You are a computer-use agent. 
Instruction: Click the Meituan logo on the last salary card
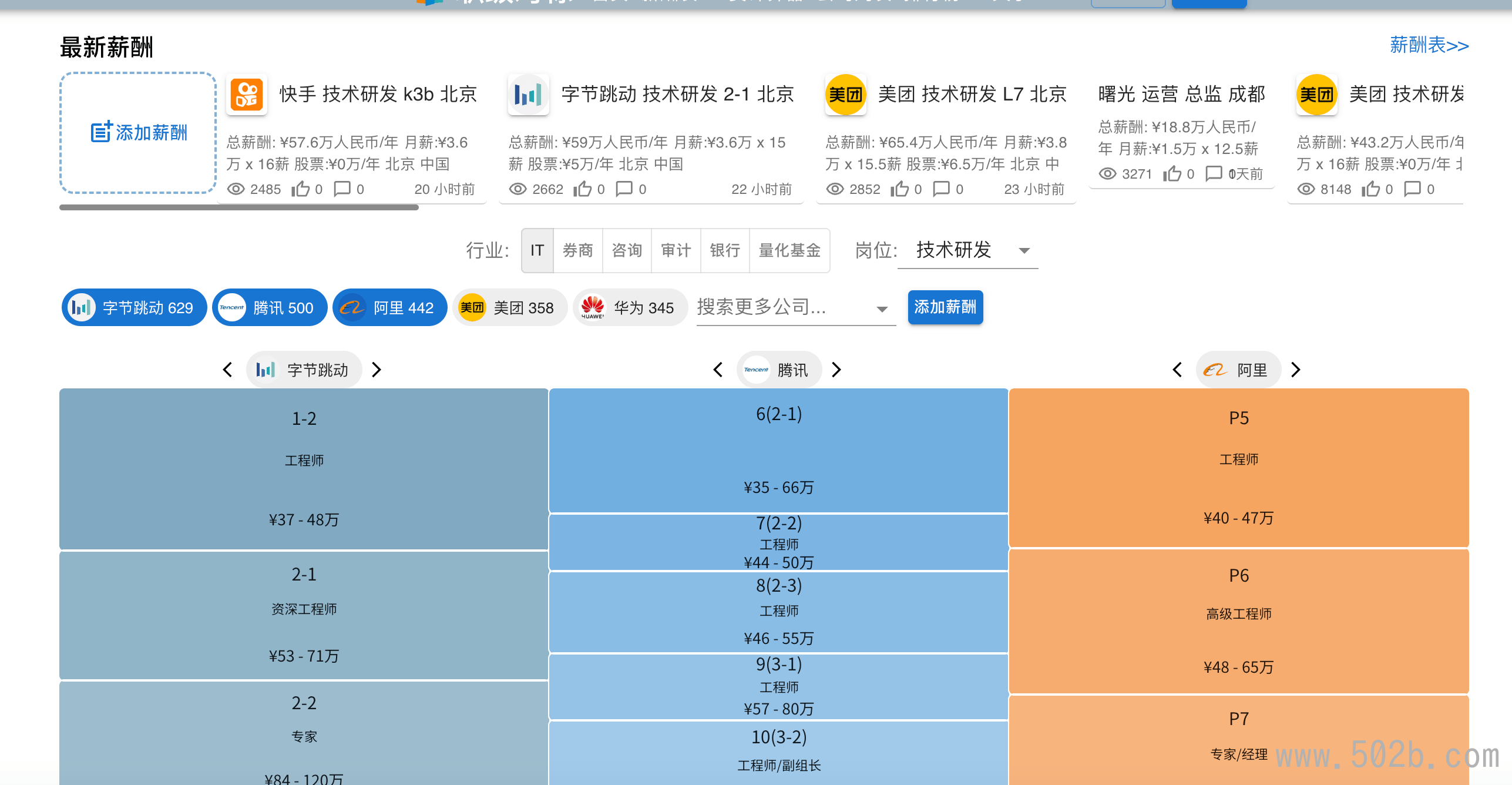1316,94
